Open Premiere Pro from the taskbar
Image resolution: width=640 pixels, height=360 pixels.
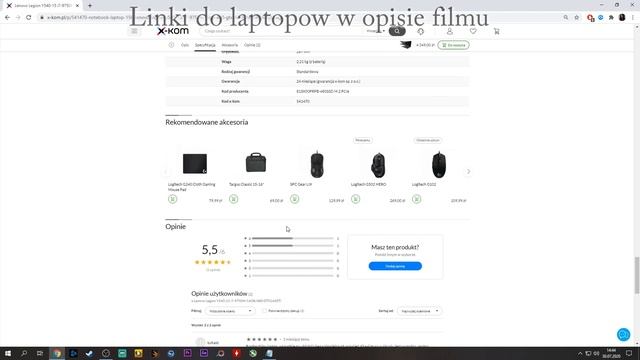pos(187,353)
